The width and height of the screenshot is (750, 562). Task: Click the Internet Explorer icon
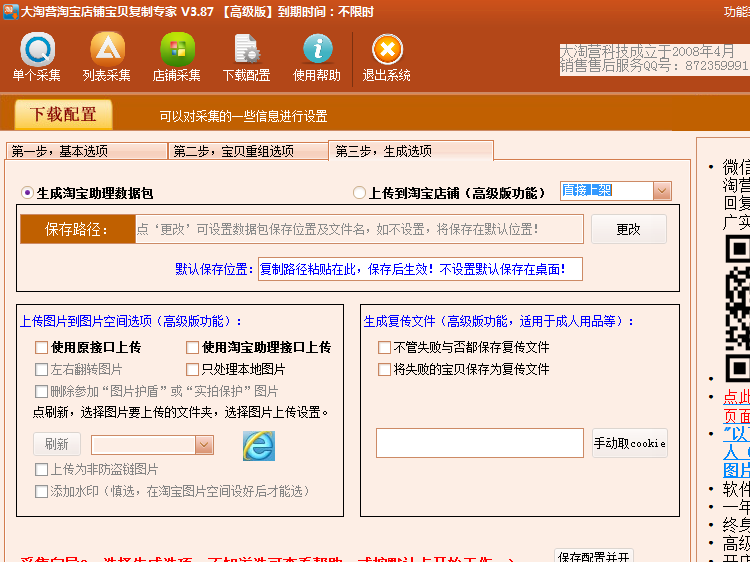(x=259, y=446)
